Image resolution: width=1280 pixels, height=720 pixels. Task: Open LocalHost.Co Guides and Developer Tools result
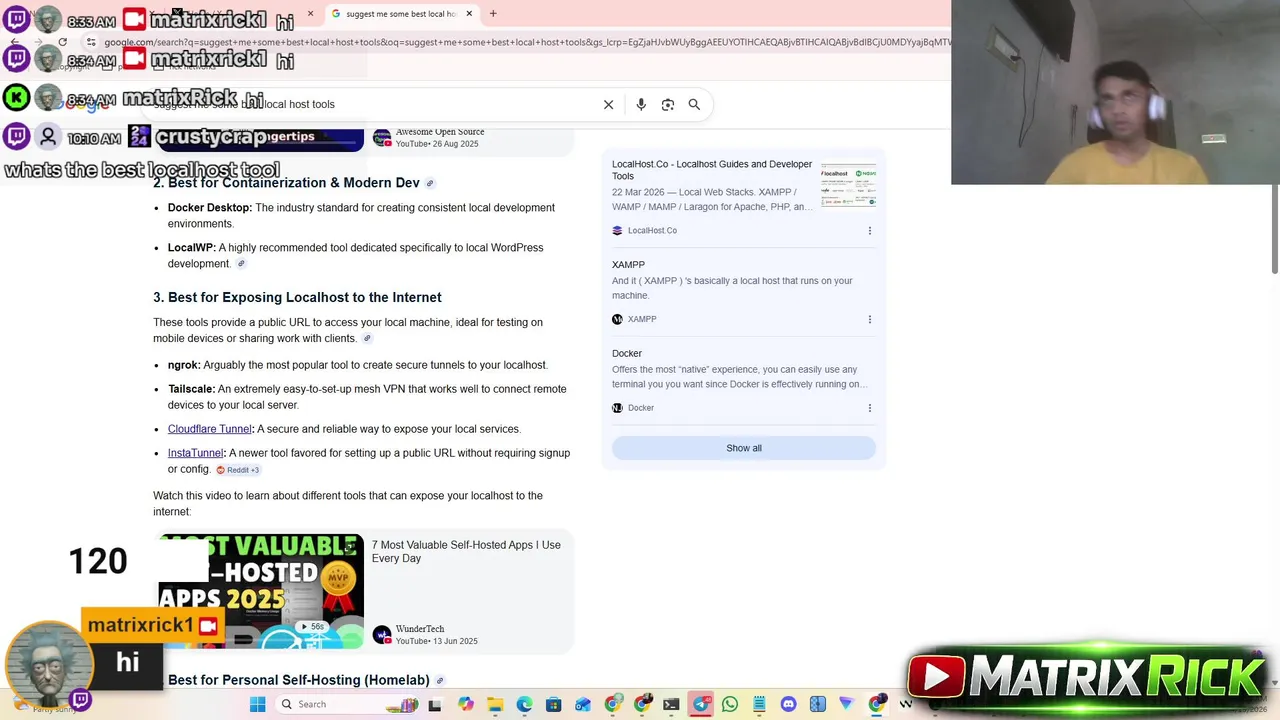coord(712,170)
